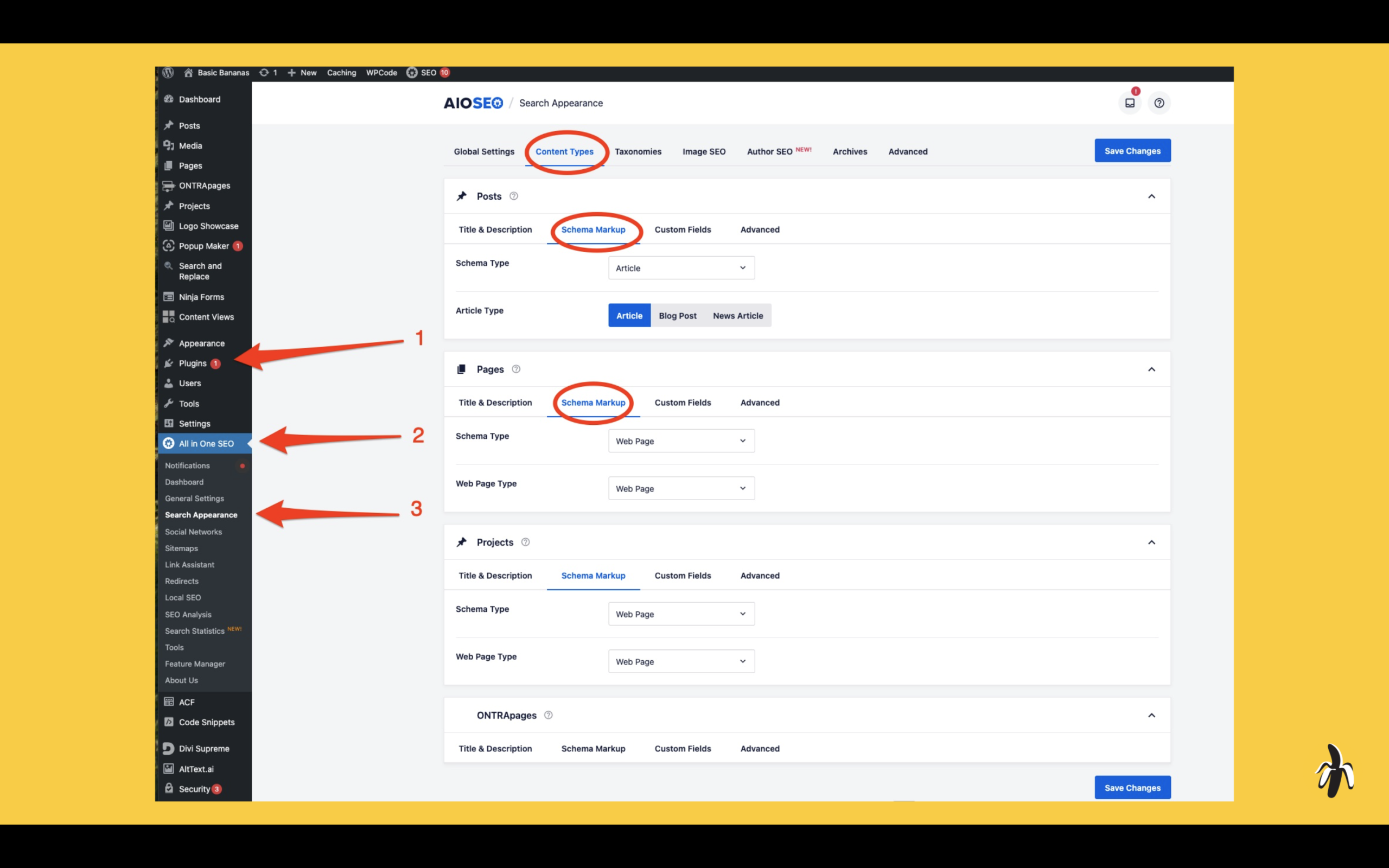Click the Divi Supreme icon in sidebar
This screenshot has width=1389, height=868.
pyautogui.click(x=169, y=749)
